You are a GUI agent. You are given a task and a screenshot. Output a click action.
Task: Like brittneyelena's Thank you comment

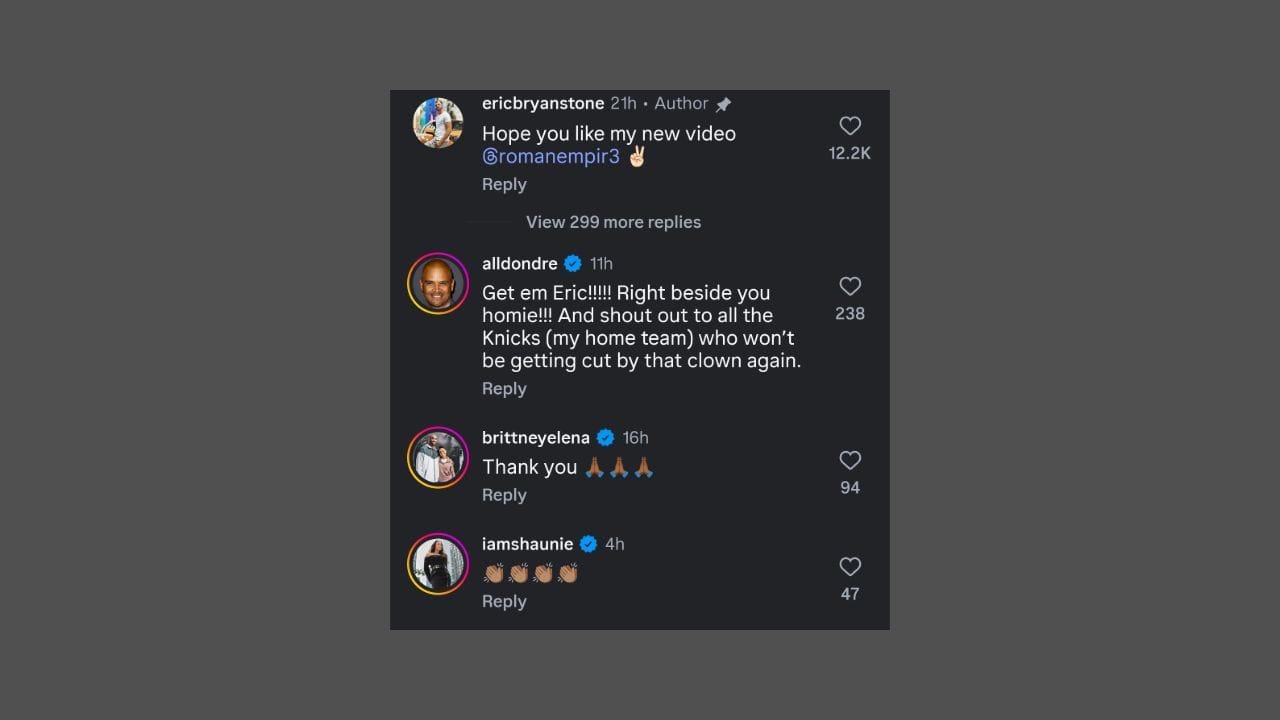pos(850,460)
